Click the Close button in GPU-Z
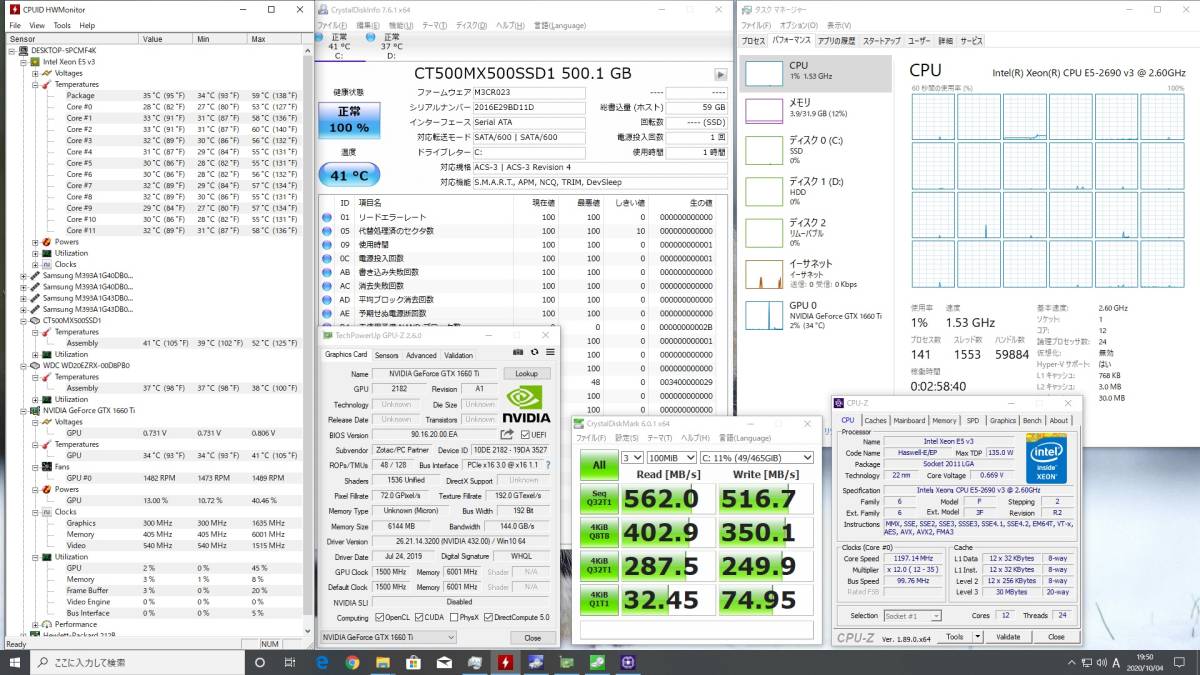The height and width of the screenshot is (675, 1200). point(532,637)
